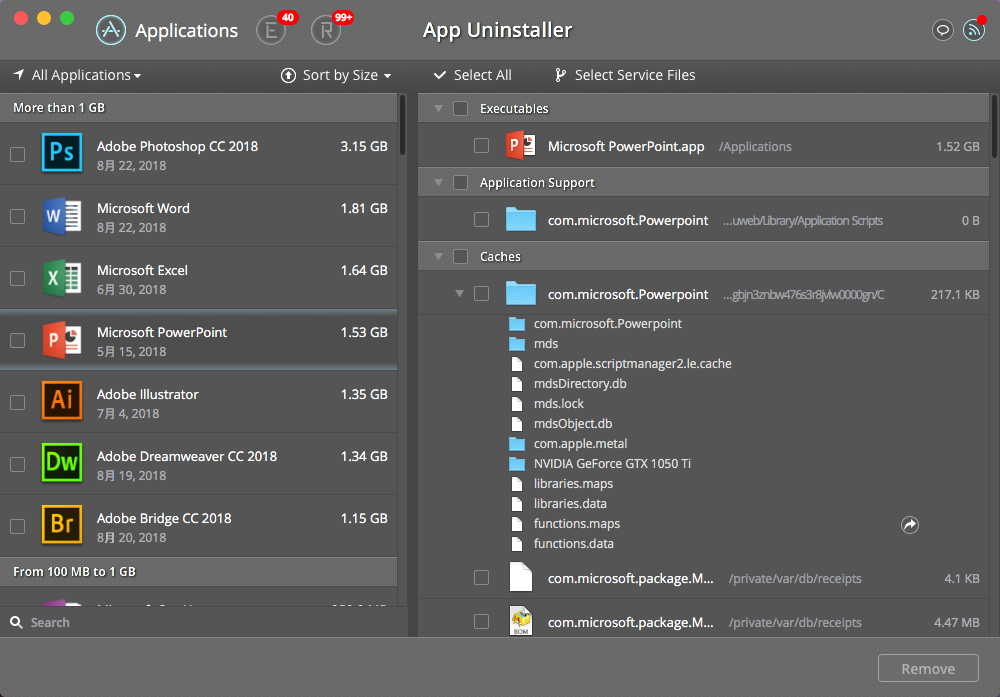Image resolution: width=1000 pixels, height=697 pixels.
Task: Select the Adobe Photoshop CC 2018 row
Action: click(x=198, y=154)
